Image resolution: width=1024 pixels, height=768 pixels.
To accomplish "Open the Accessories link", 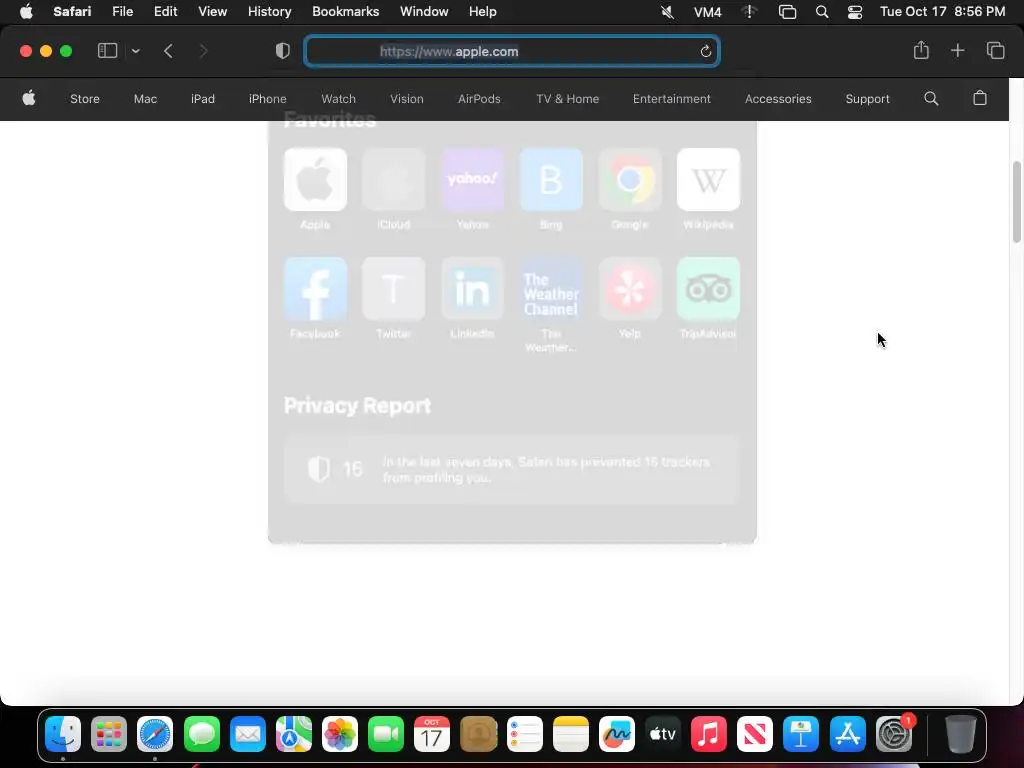I will [x=778, y=99].
